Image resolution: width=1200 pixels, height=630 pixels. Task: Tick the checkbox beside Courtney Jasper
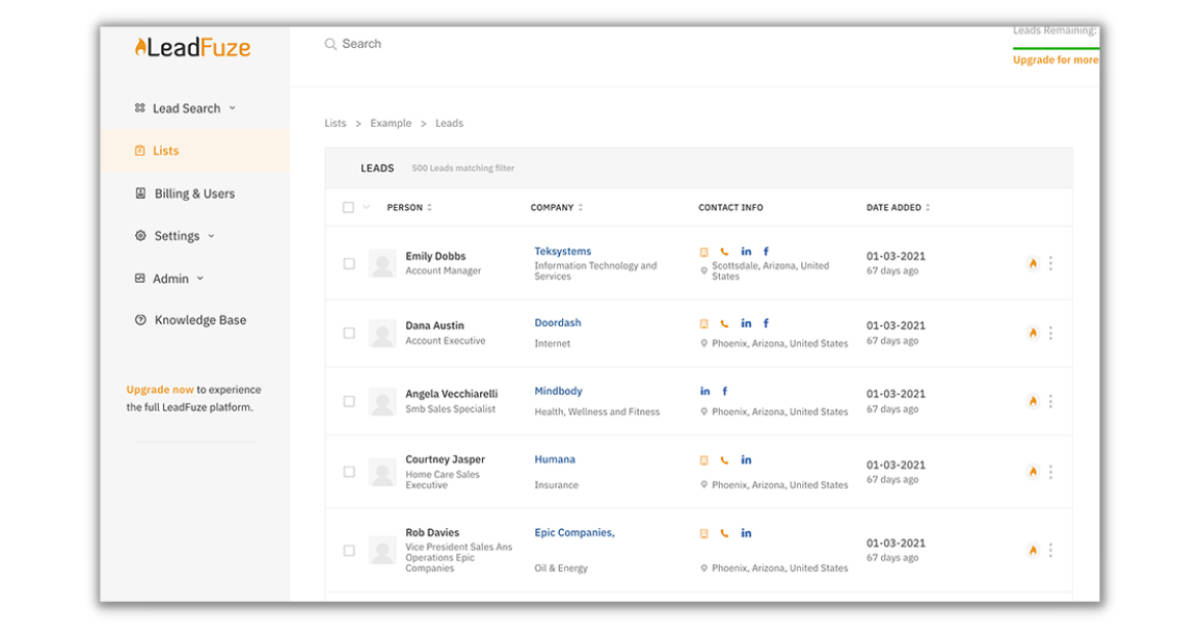tap(350, 471)
